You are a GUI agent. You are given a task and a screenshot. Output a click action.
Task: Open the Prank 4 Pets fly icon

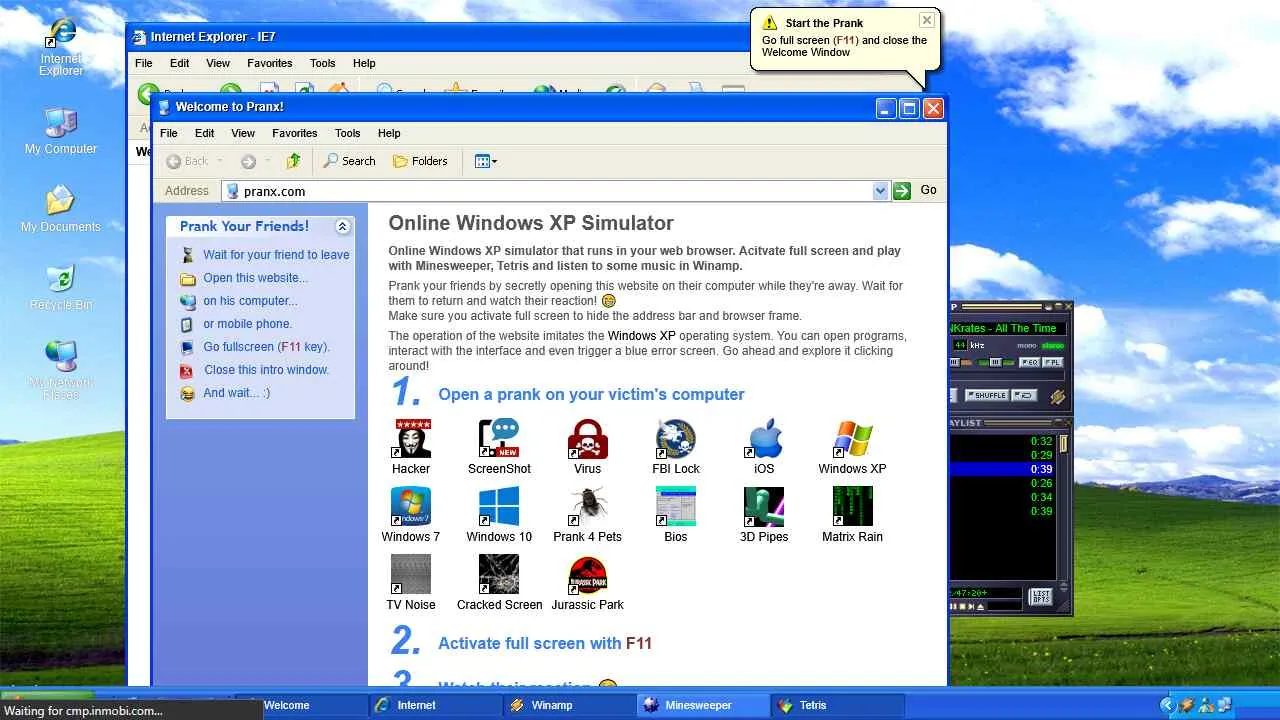(x=587, y=515)
